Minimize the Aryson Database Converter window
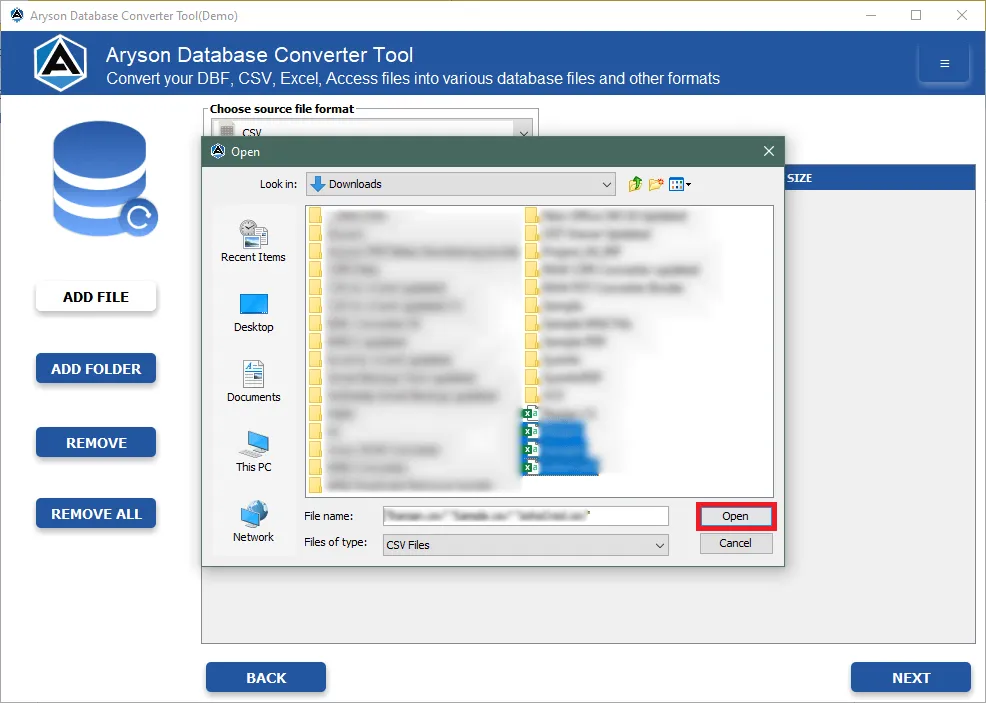This screenshot has width=986, height=703. (x=871, y=15)
